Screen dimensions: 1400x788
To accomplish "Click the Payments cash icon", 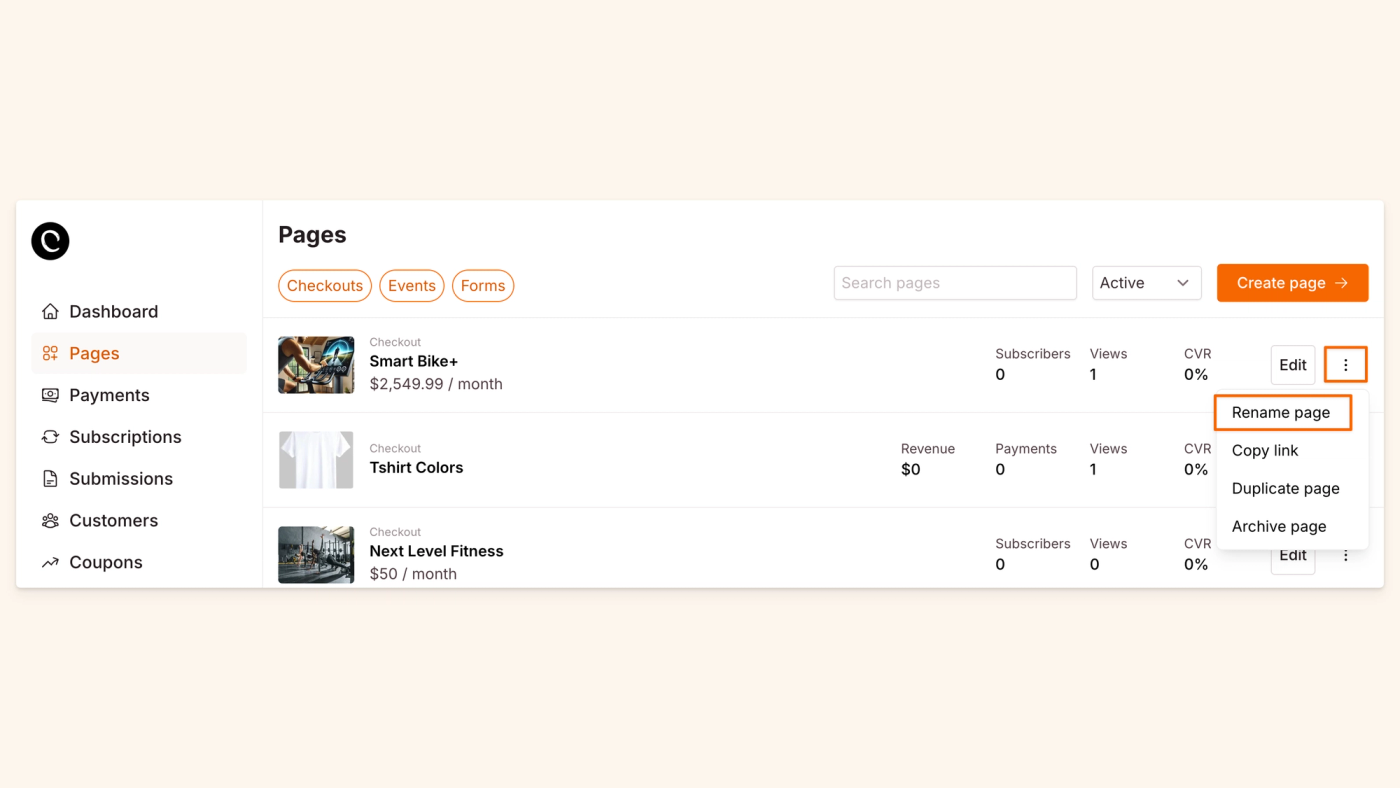I will [x=50, y=396].
